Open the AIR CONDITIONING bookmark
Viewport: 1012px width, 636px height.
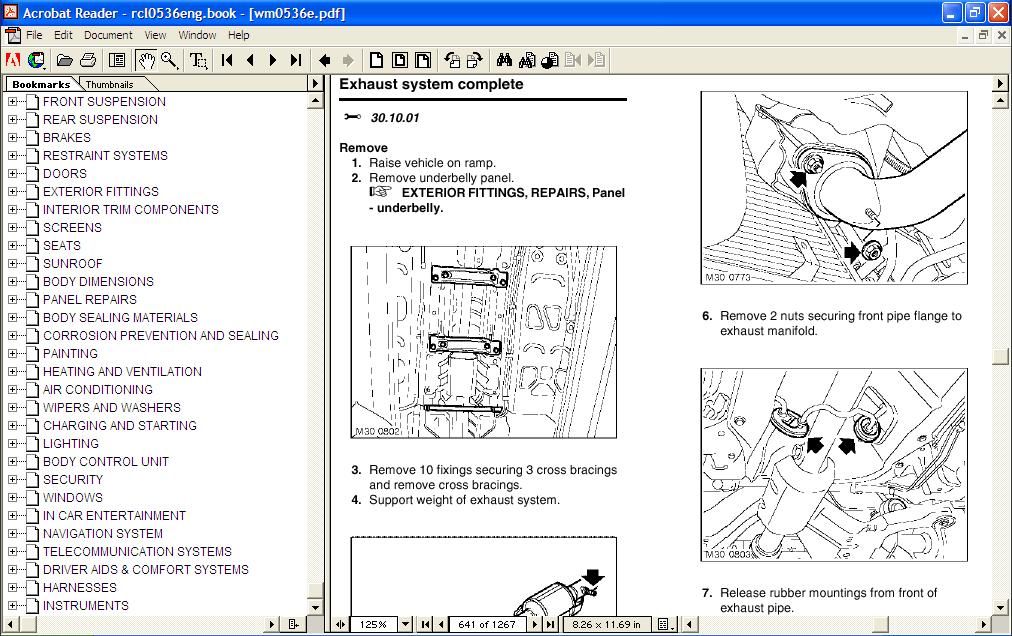click(x=98, y=390)
